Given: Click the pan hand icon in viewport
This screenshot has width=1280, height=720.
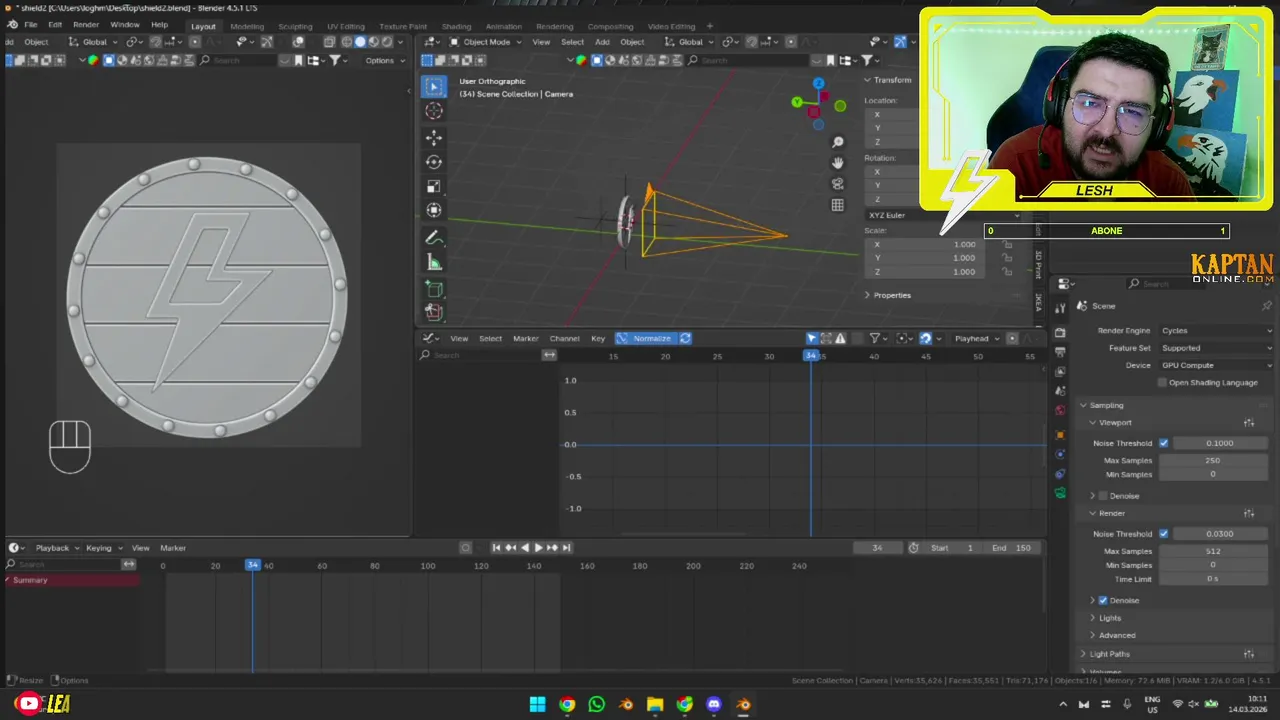Looking at the screenshot, I should (838, 163).
